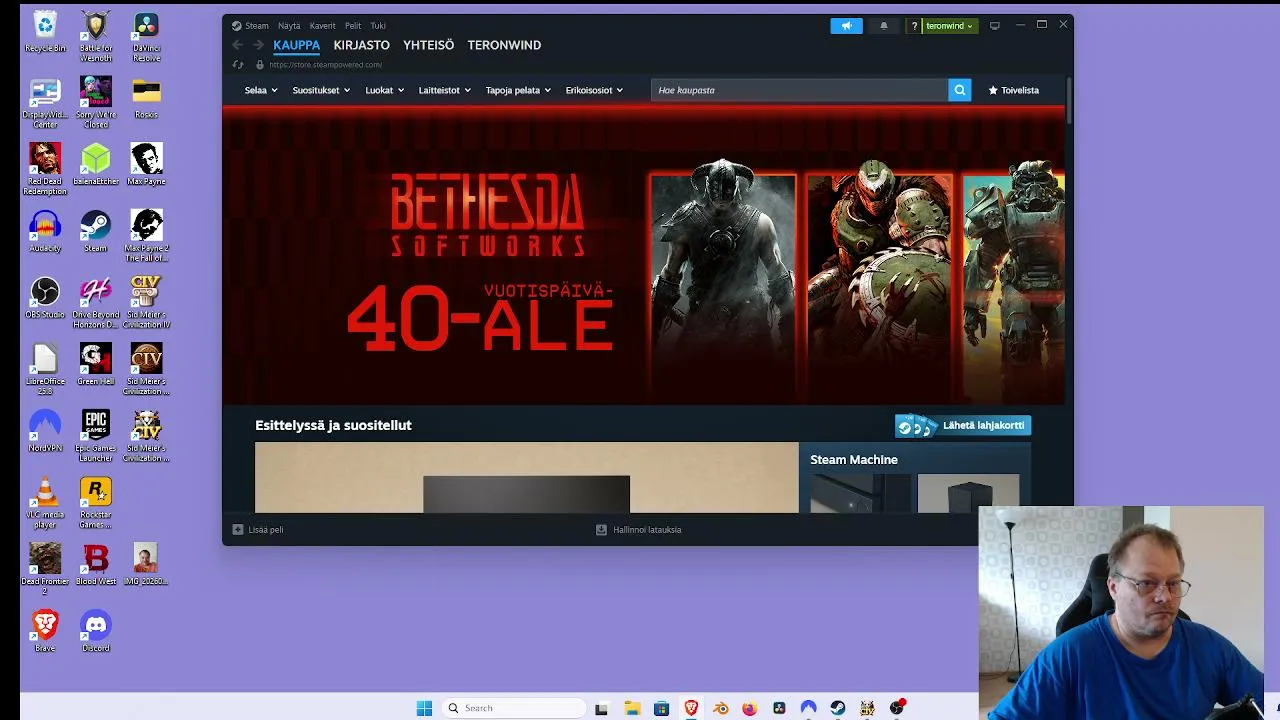Viewport: 1280px width, 720px height.
Task: Expand the Tapoja pelata dropdown
Action: pyautogui.click(x=518, y=90)
